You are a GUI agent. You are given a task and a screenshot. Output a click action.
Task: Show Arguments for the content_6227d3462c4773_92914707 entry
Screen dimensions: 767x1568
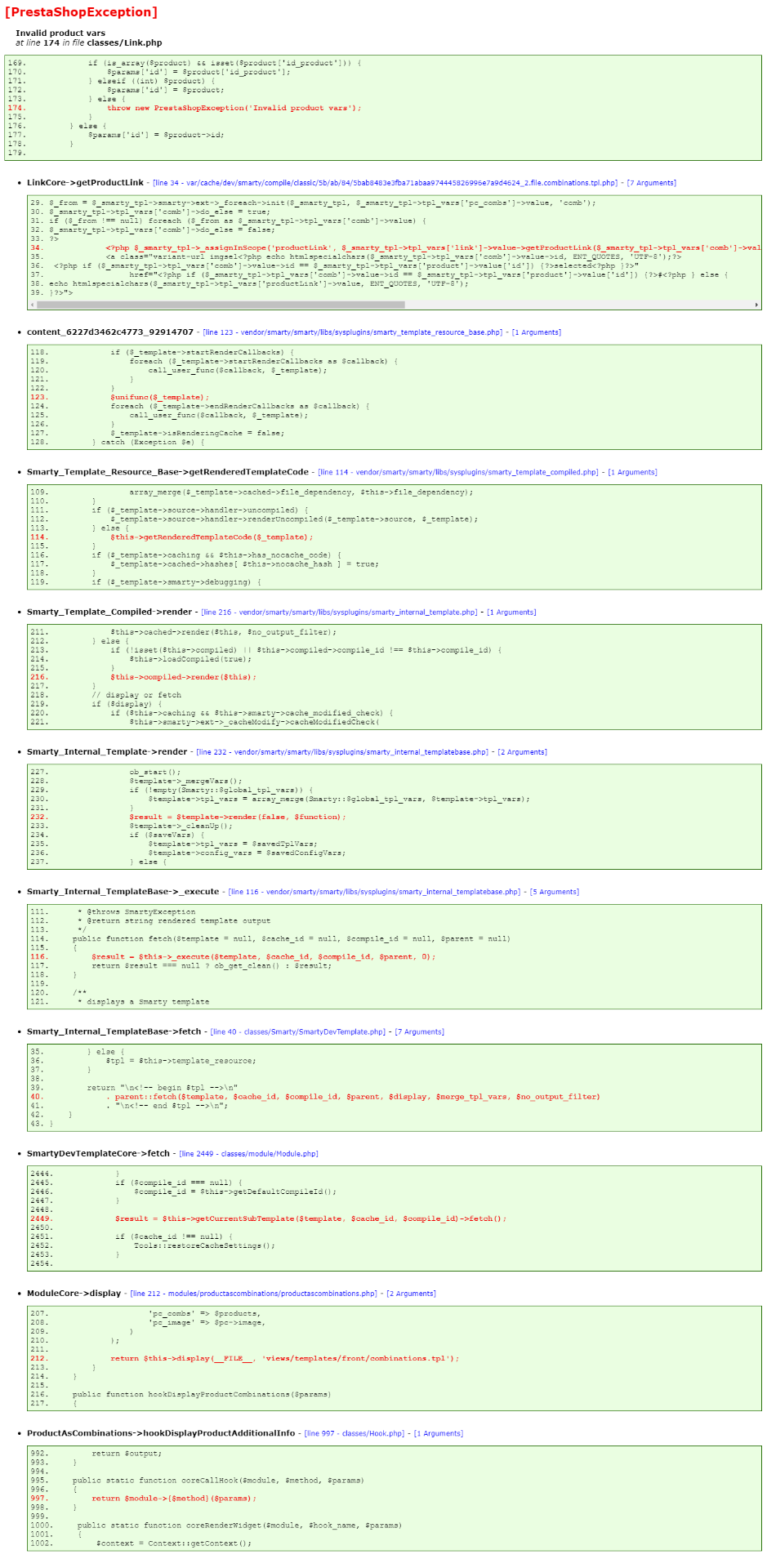[536, 332]
